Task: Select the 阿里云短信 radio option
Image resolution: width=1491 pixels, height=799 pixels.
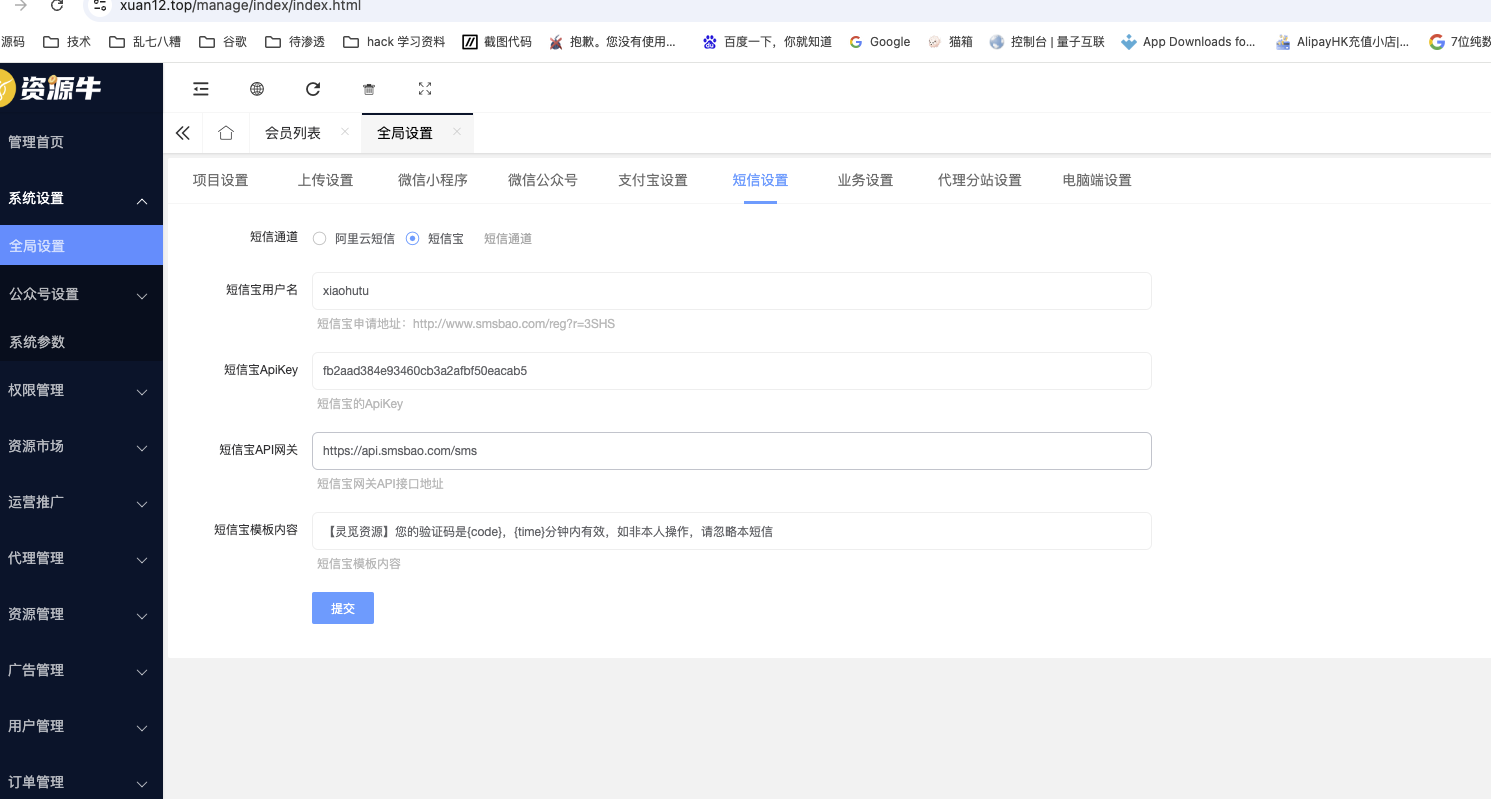Action: (x=319, y=238)
